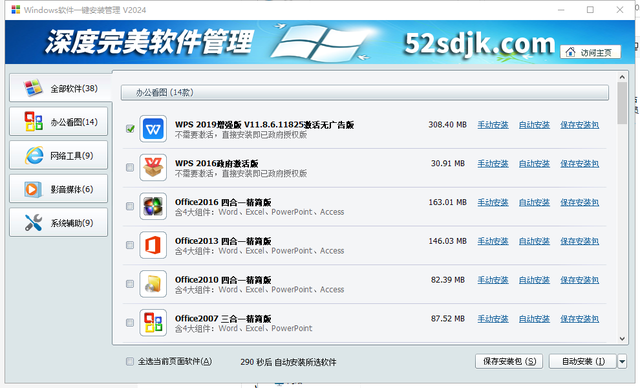Click the Windows logo in title bar
The image size is (640, 388).
16,10
